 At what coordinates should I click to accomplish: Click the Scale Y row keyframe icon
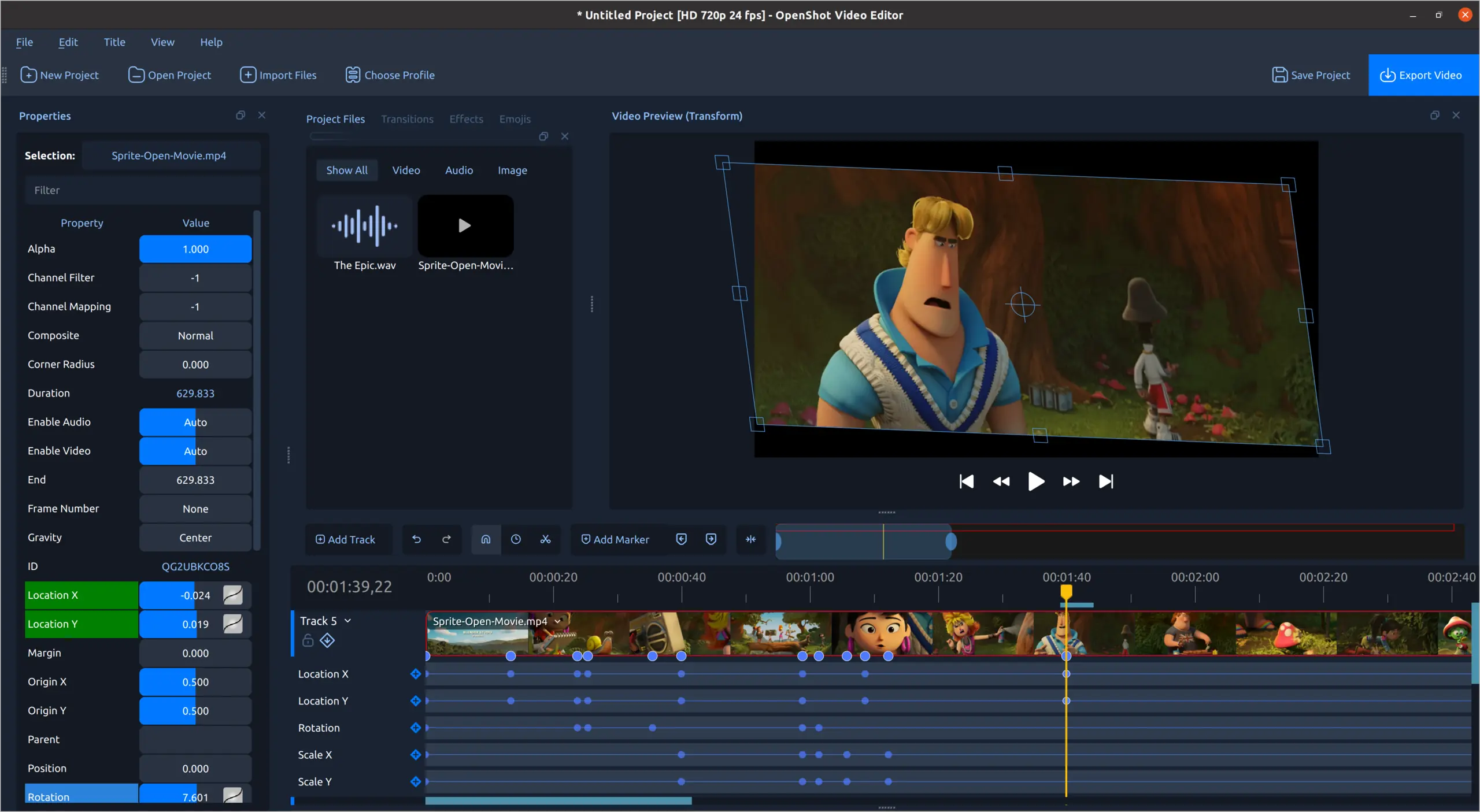pos(415,781)
